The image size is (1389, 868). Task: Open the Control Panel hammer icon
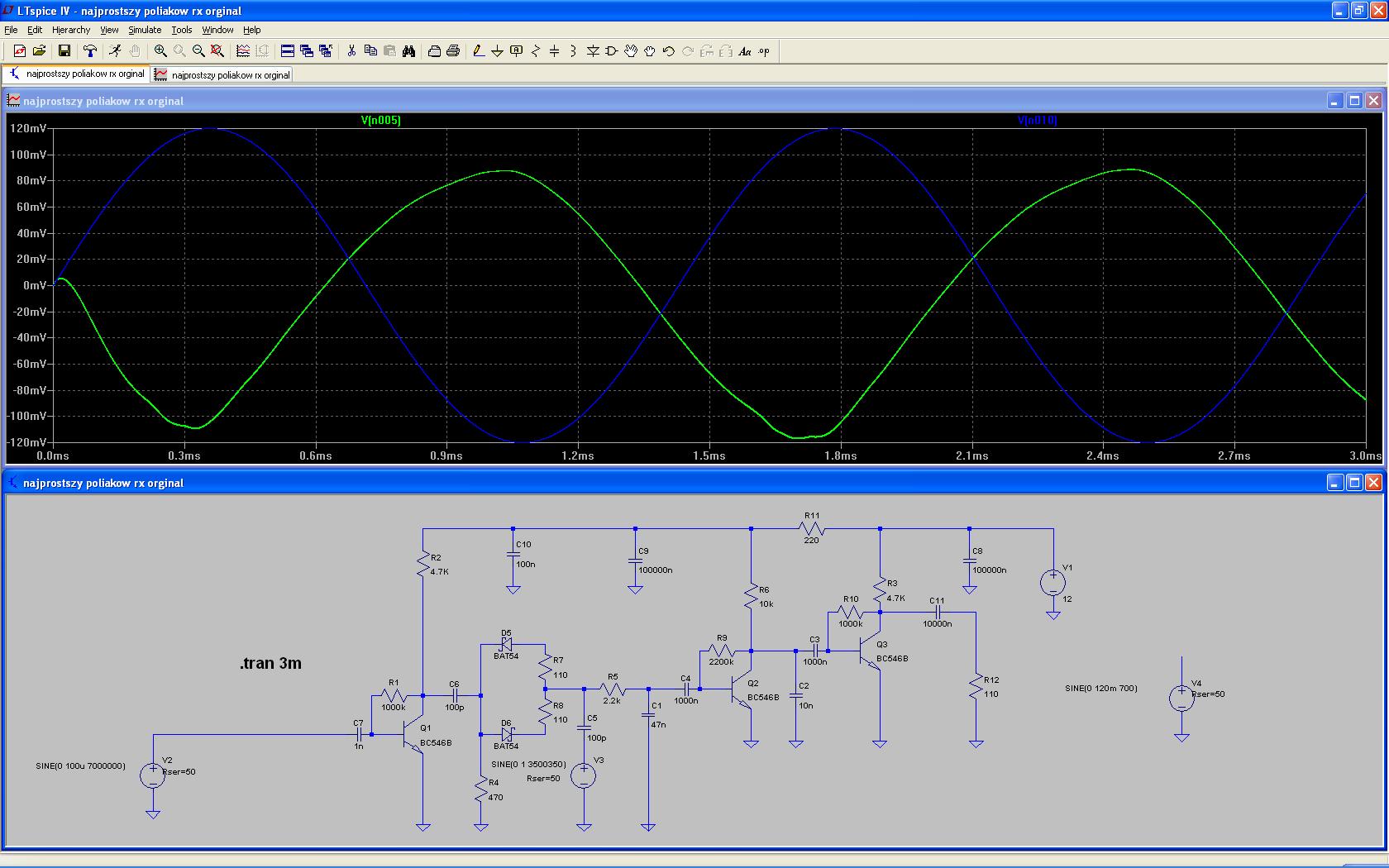point(90,51)
